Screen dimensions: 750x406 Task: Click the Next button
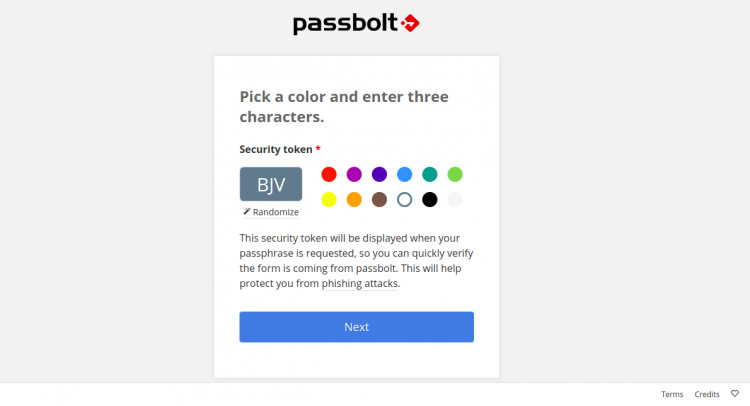tap(356, 327)
